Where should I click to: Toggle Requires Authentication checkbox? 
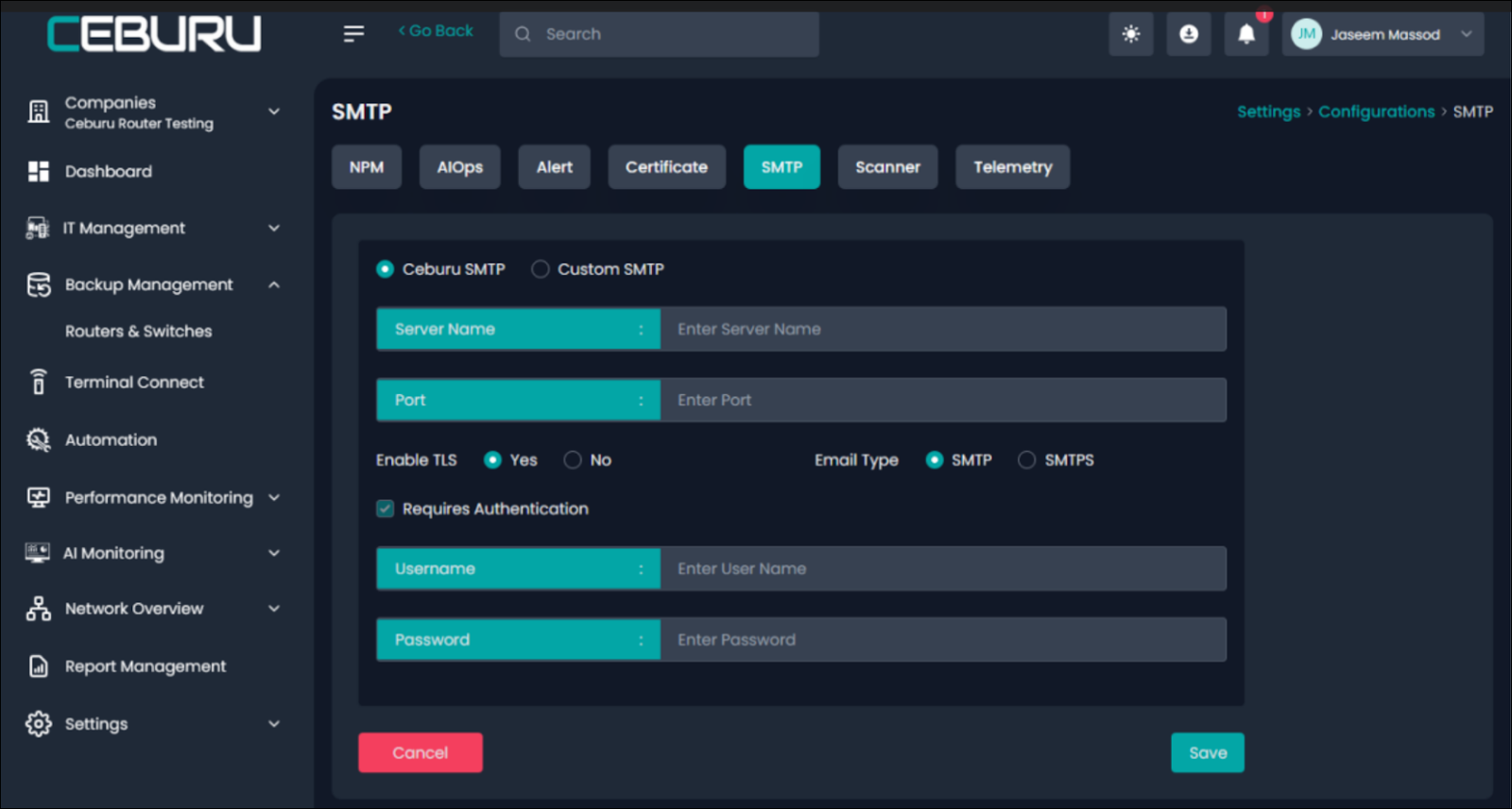click(x=385, y=508)
